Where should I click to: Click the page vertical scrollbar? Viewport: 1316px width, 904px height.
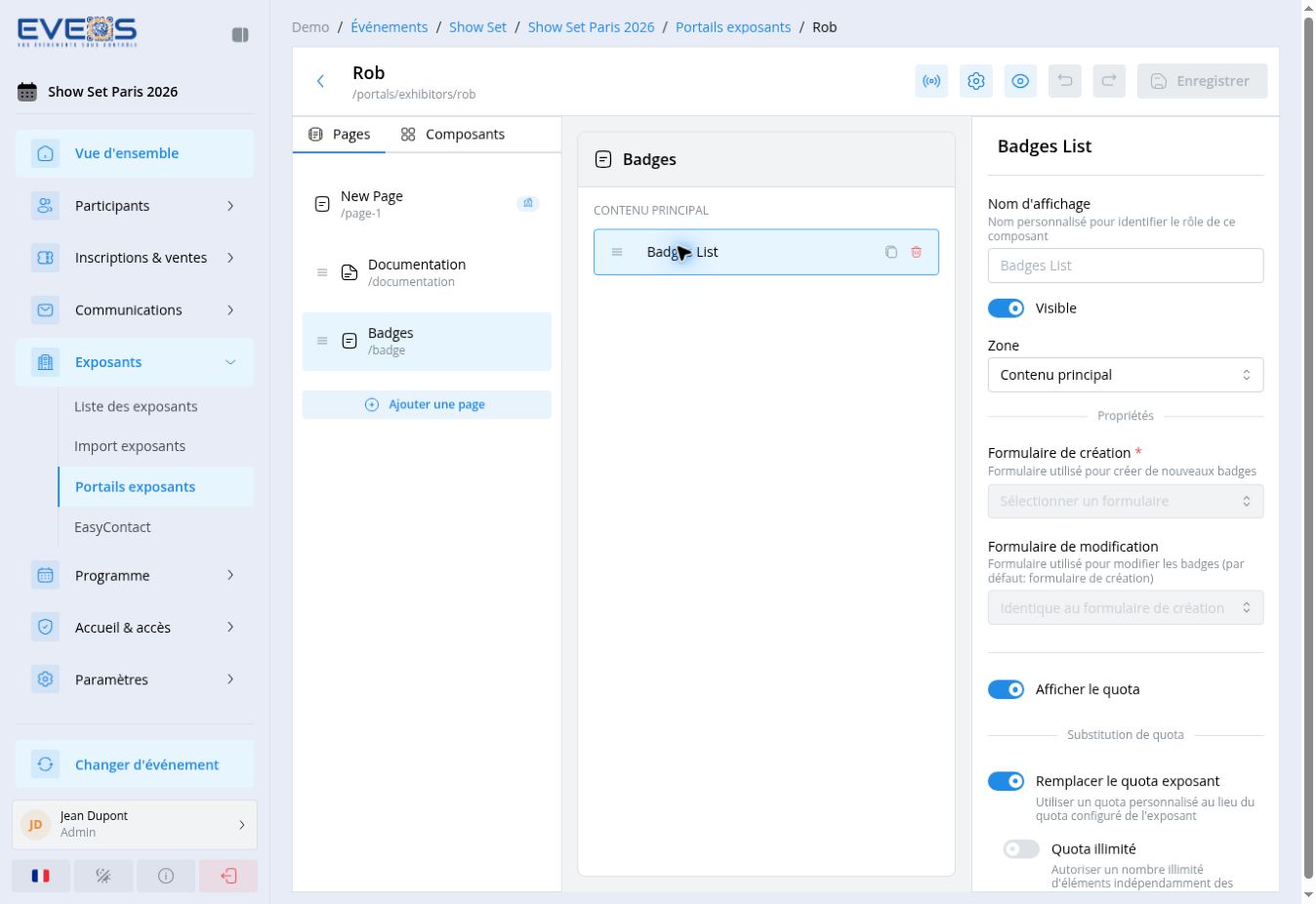pyautogui.click(x=1309, y=449)
